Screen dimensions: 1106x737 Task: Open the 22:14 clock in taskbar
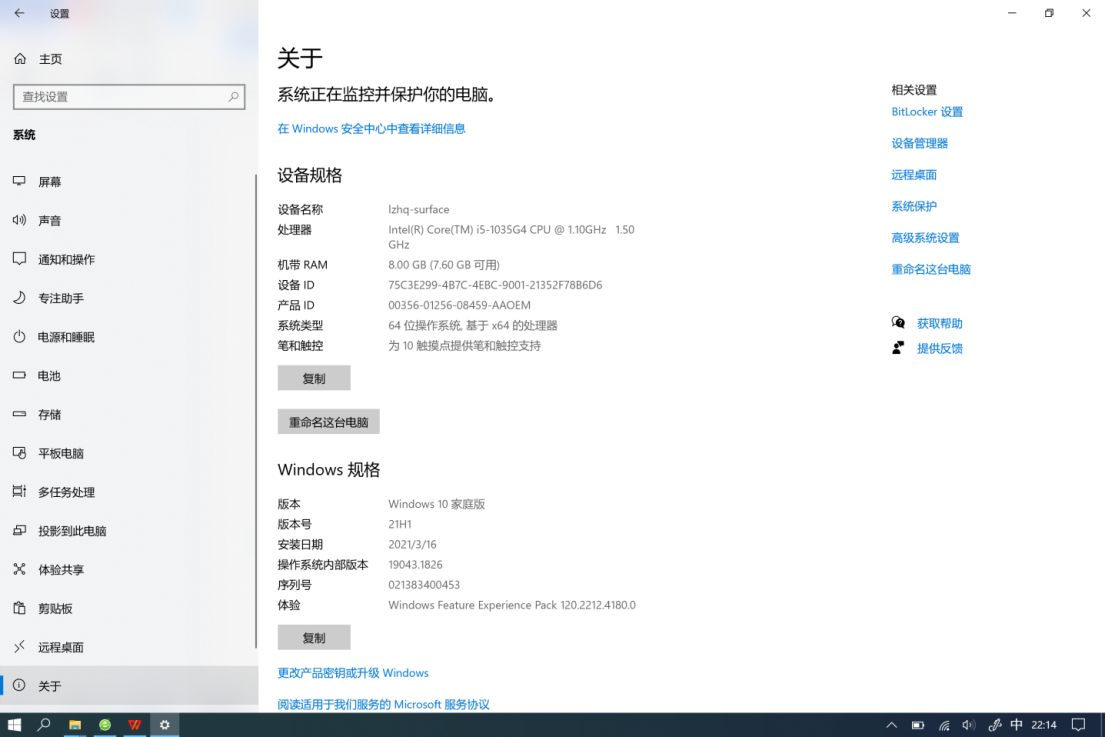coord(1044,725)
